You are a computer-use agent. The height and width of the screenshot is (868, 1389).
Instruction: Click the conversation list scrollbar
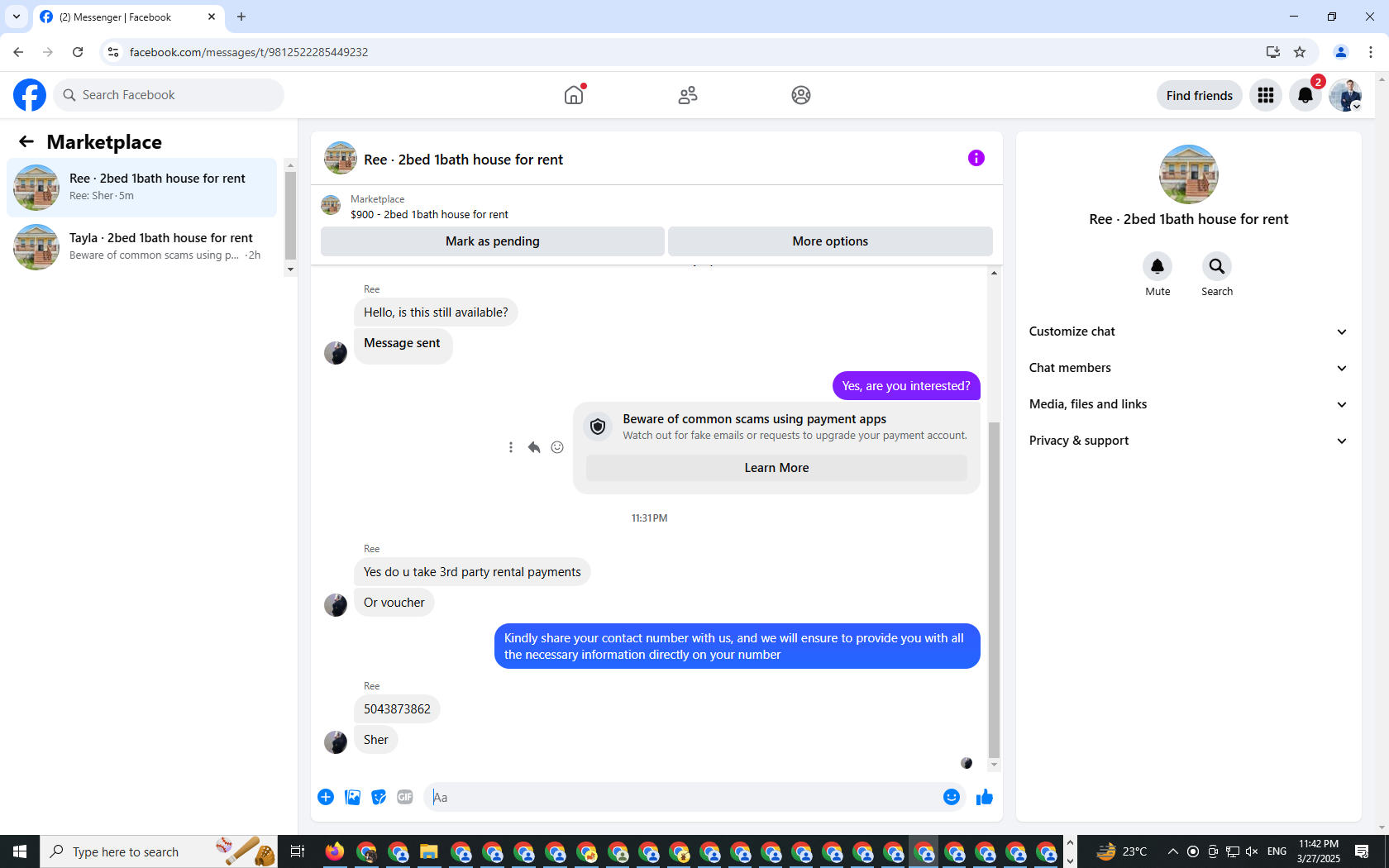click(290, 216)
